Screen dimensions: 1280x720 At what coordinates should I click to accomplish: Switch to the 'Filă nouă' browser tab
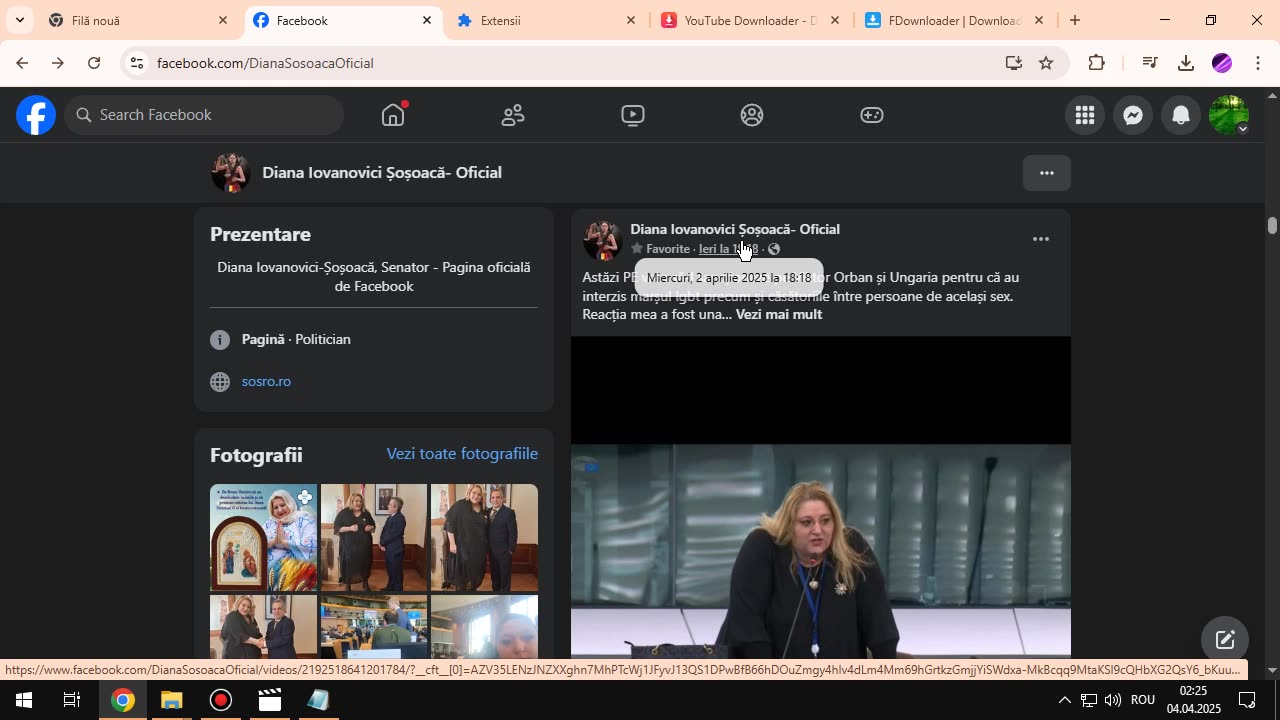(x=140, y=20)
